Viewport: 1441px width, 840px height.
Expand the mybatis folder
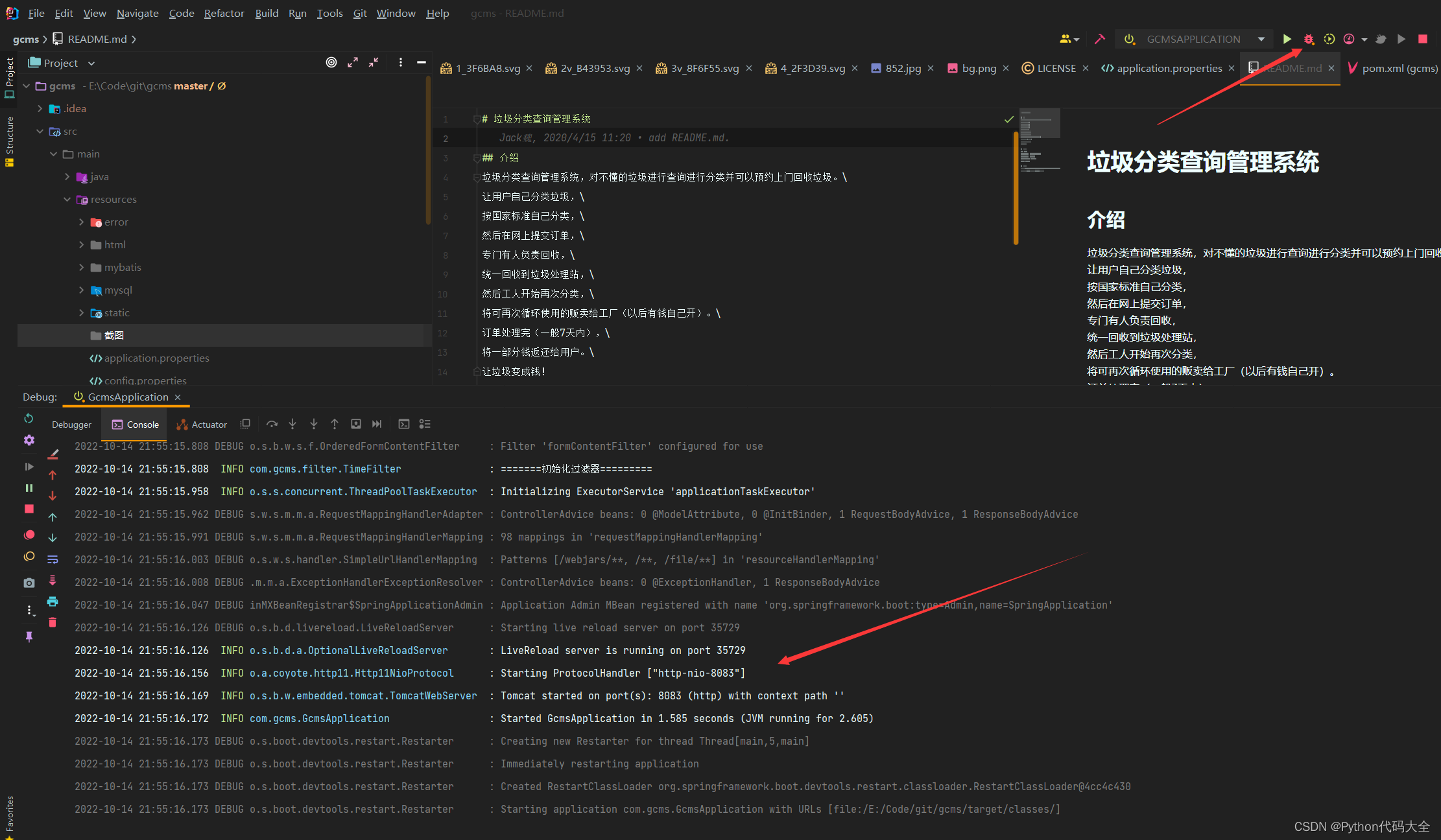pyautogui.click(x=81, y=267)
